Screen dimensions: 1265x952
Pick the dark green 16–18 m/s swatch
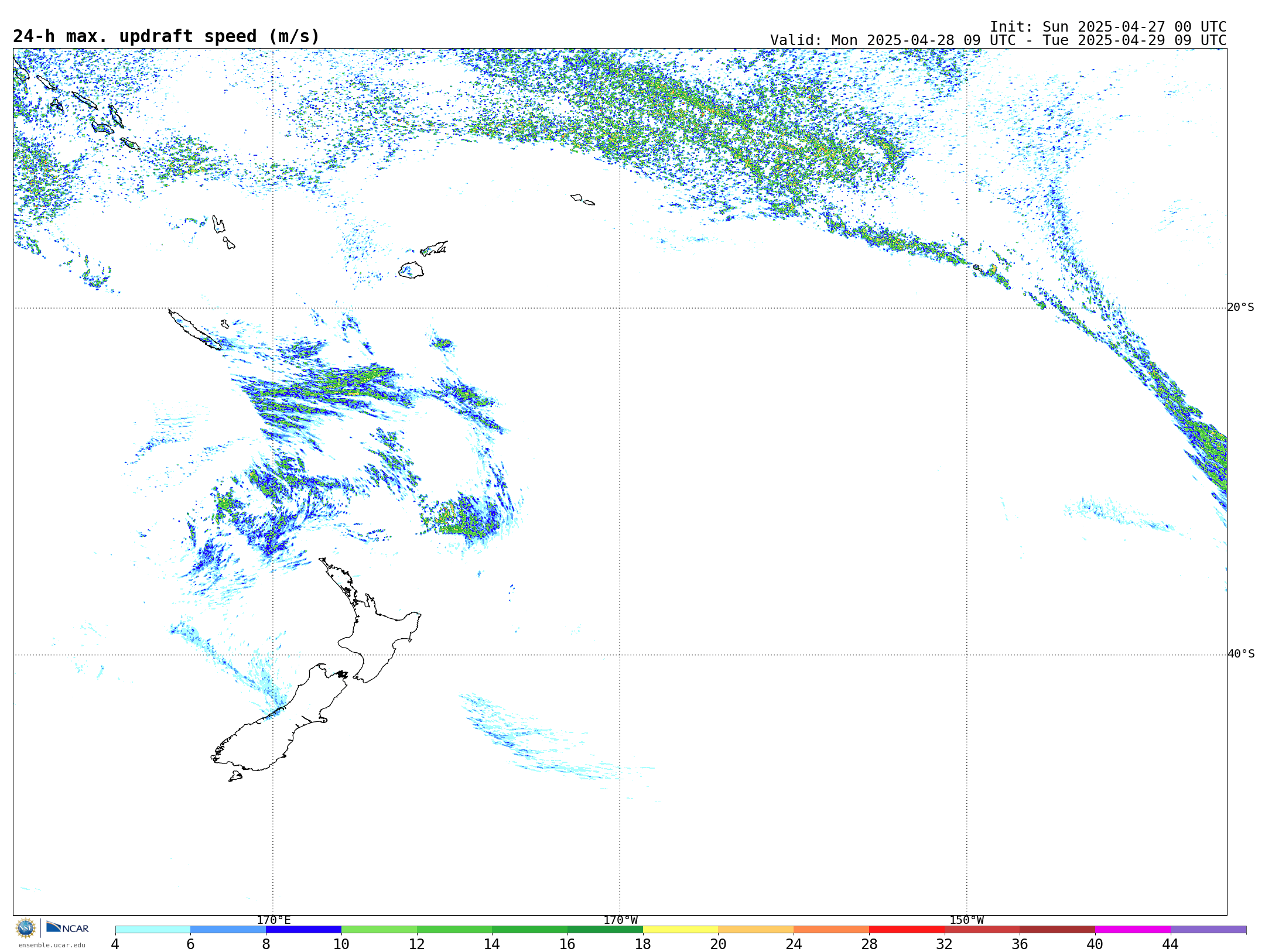(x=605, y=929)
